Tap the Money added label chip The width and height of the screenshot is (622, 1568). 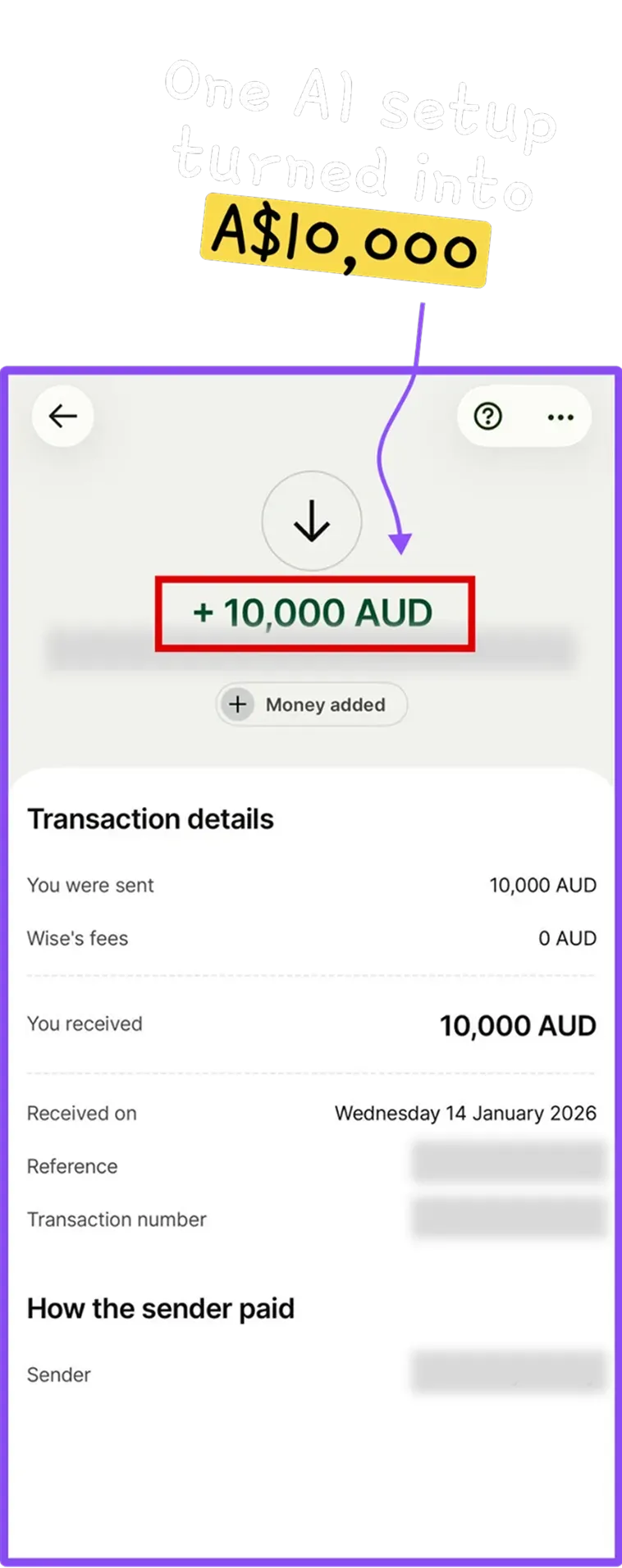(x=325, y=704)
